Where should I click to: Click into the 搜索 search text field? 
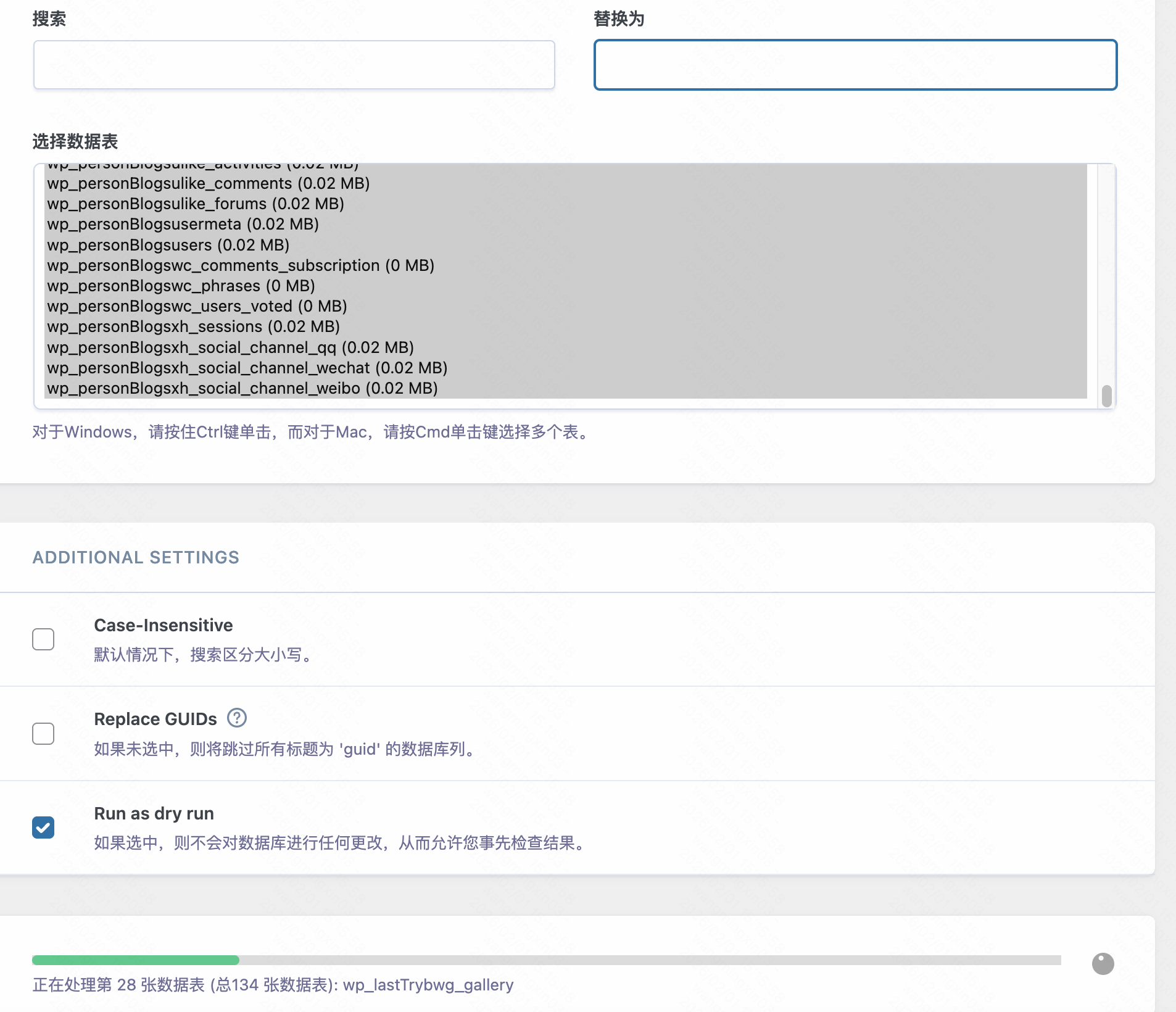pyautogui.click(x=294, y=65)
